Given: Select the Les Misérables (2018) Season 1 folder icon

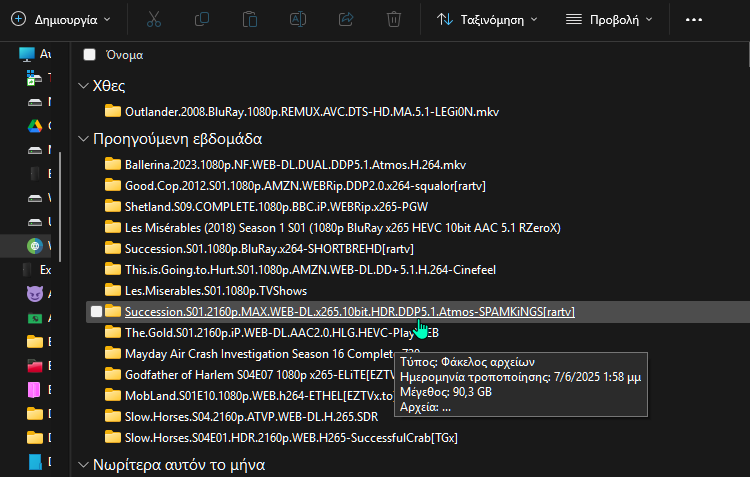Looking at the screenshot, I should pyautogui.click(x=113, y=227).
